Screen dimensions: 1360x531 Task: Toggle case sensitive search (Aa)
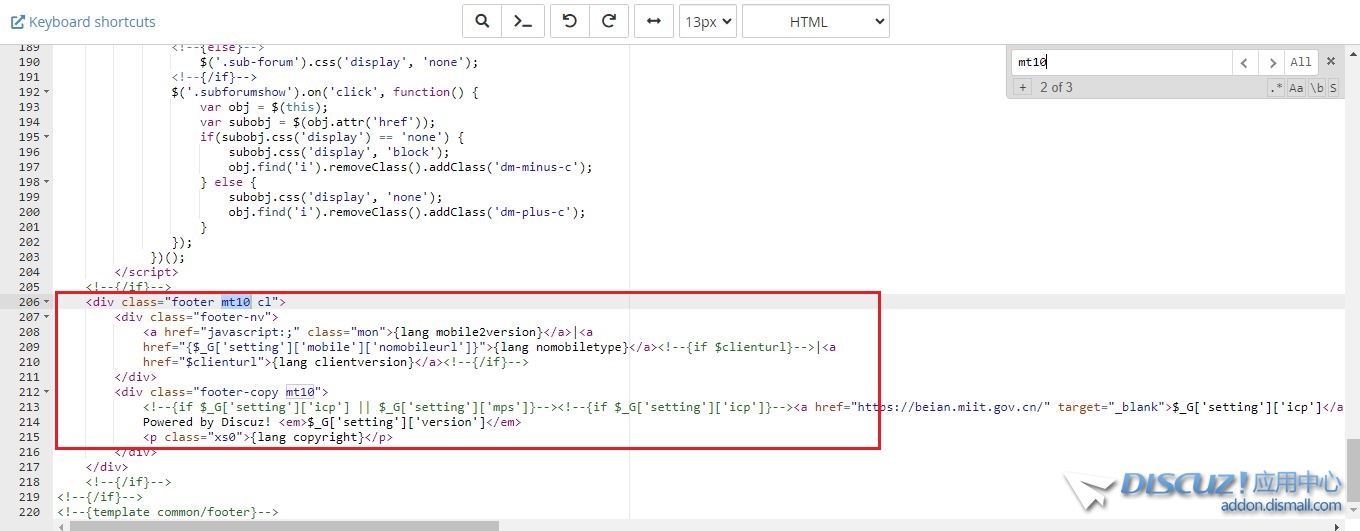pyautogui.click(x=1296, y=88)
